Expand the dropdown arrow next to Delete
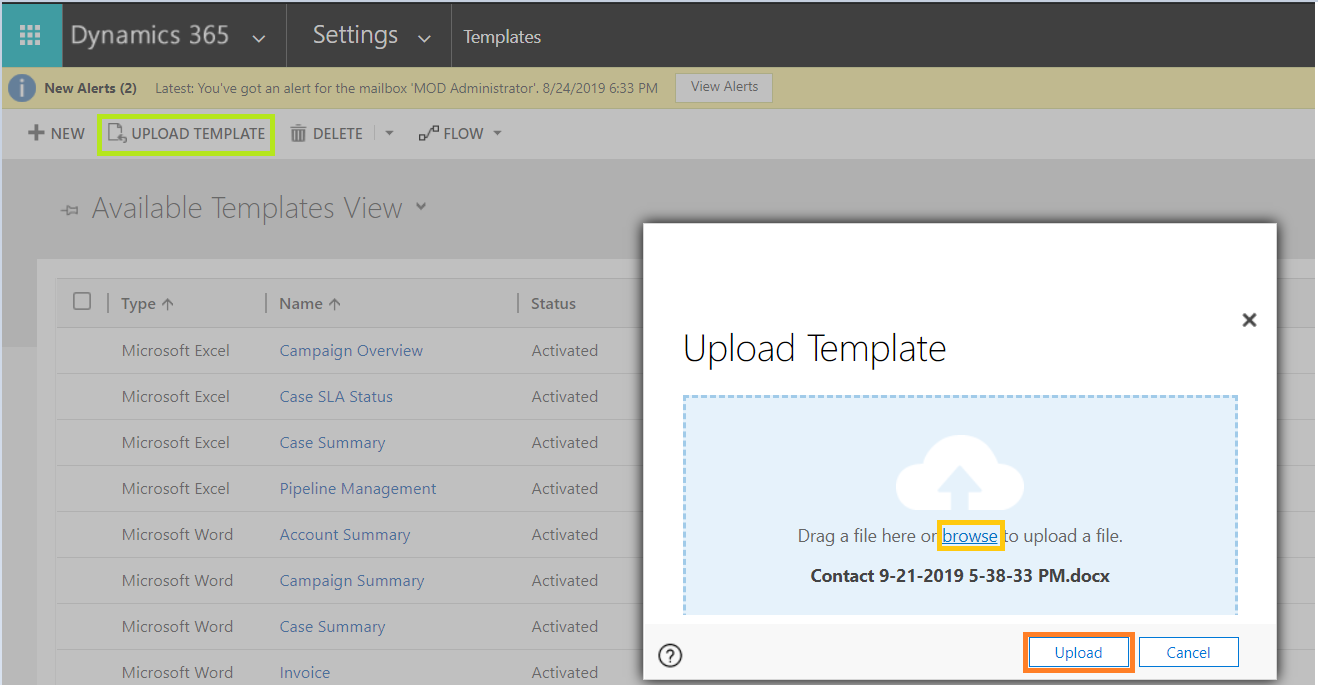This screenshot has width=1318, height=685. coord(388,132)
